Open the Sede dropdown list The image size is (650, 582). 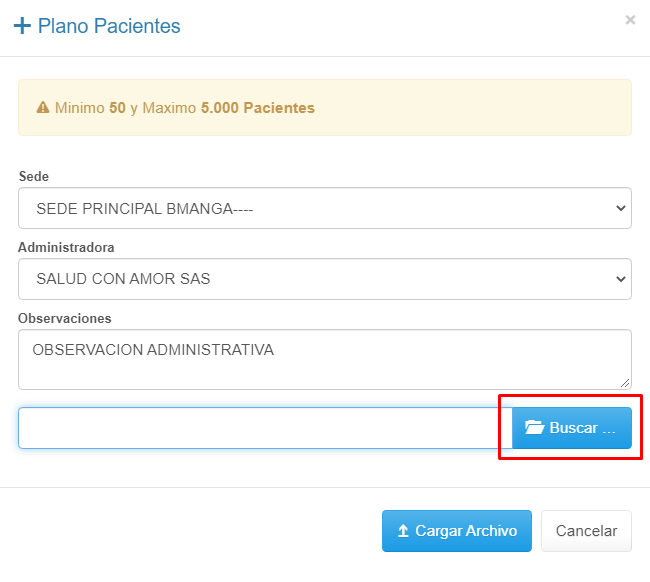324,208
